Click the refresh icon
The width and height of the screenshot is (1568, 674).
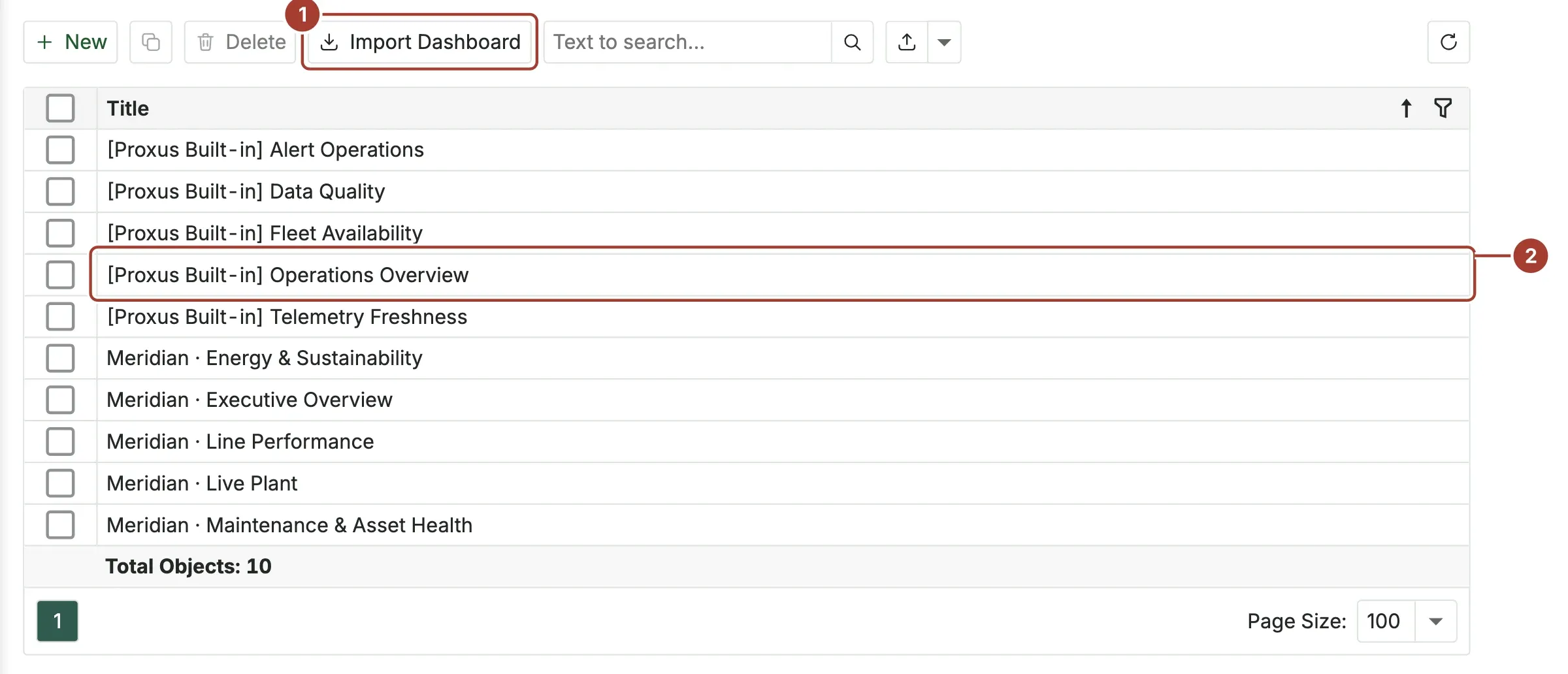pos(1448,42)
